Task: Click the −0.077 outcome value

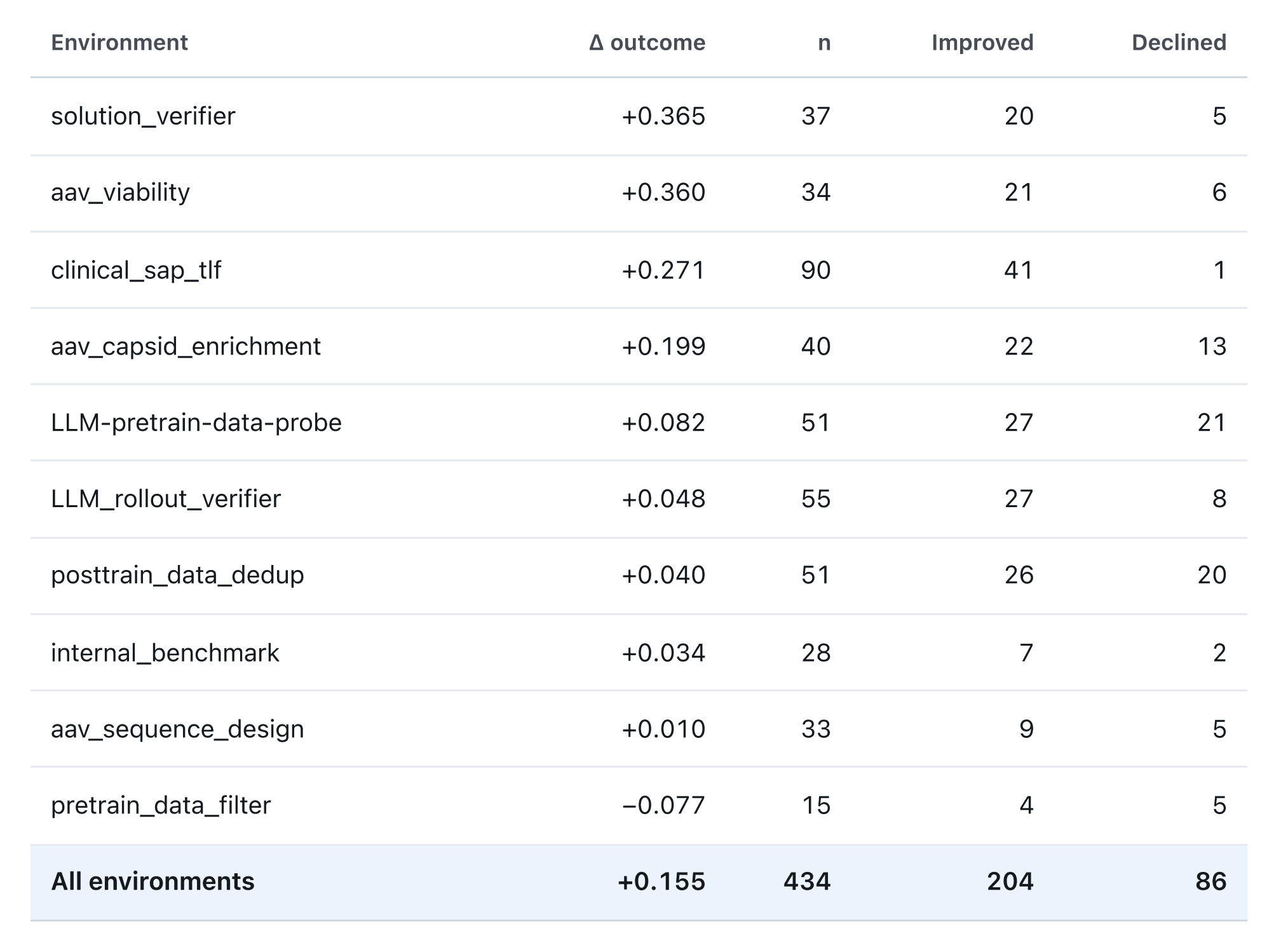Action: (x=663, y=806)
